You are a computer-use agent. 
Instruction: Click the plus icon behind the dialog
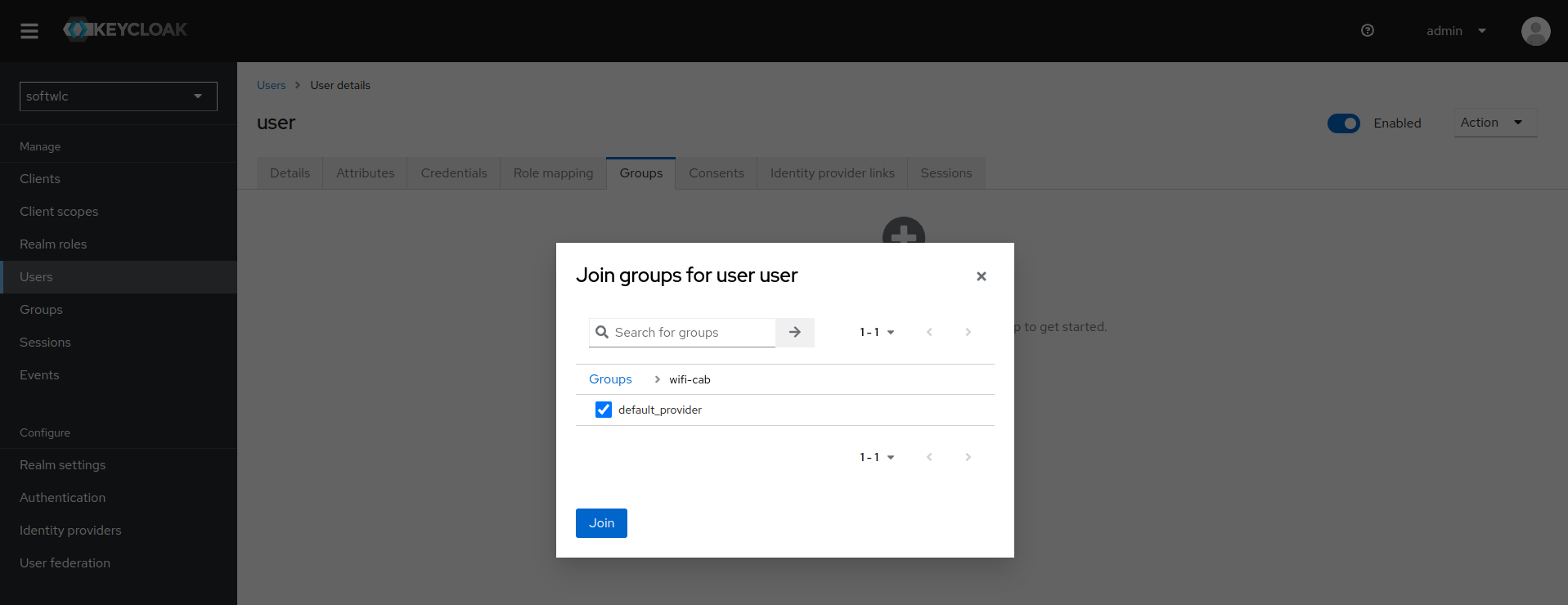pos(904,231)
